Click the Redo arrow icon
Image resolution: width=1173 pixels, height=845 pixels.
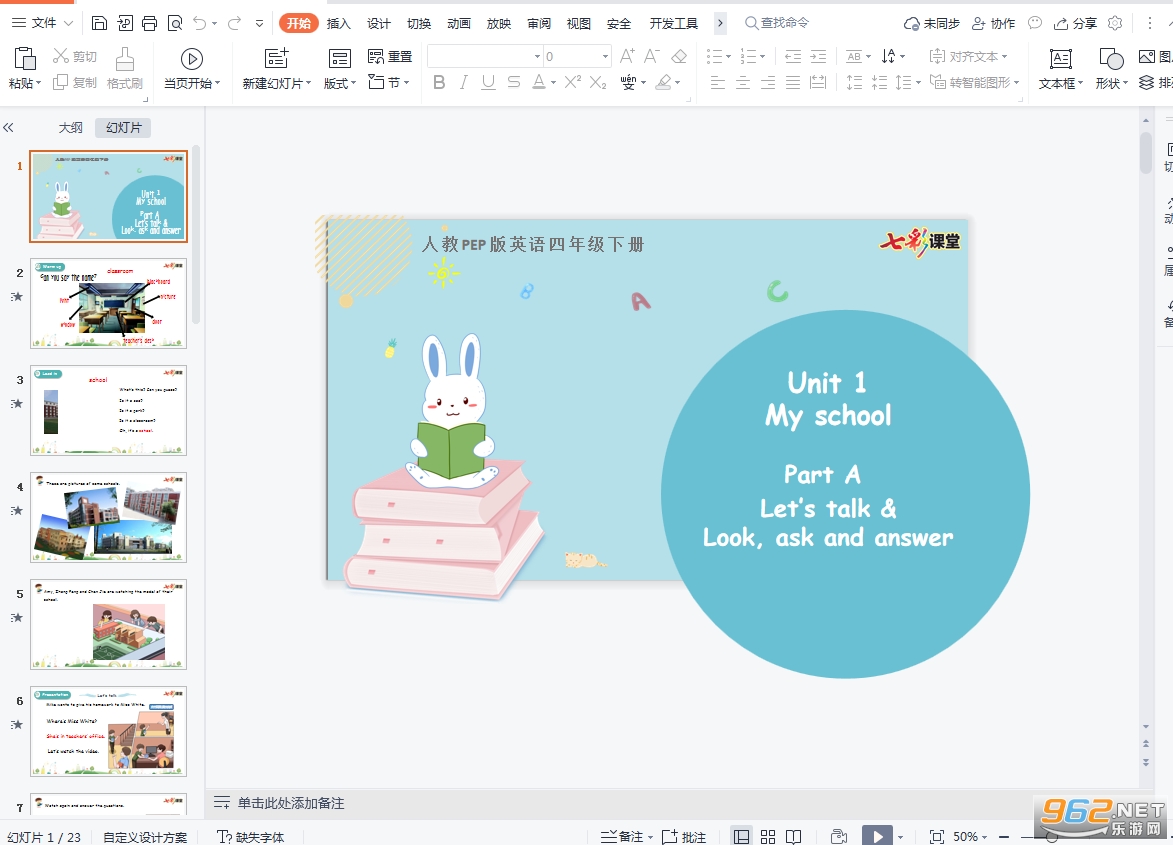pyautogui.click(x=234, y=23)
